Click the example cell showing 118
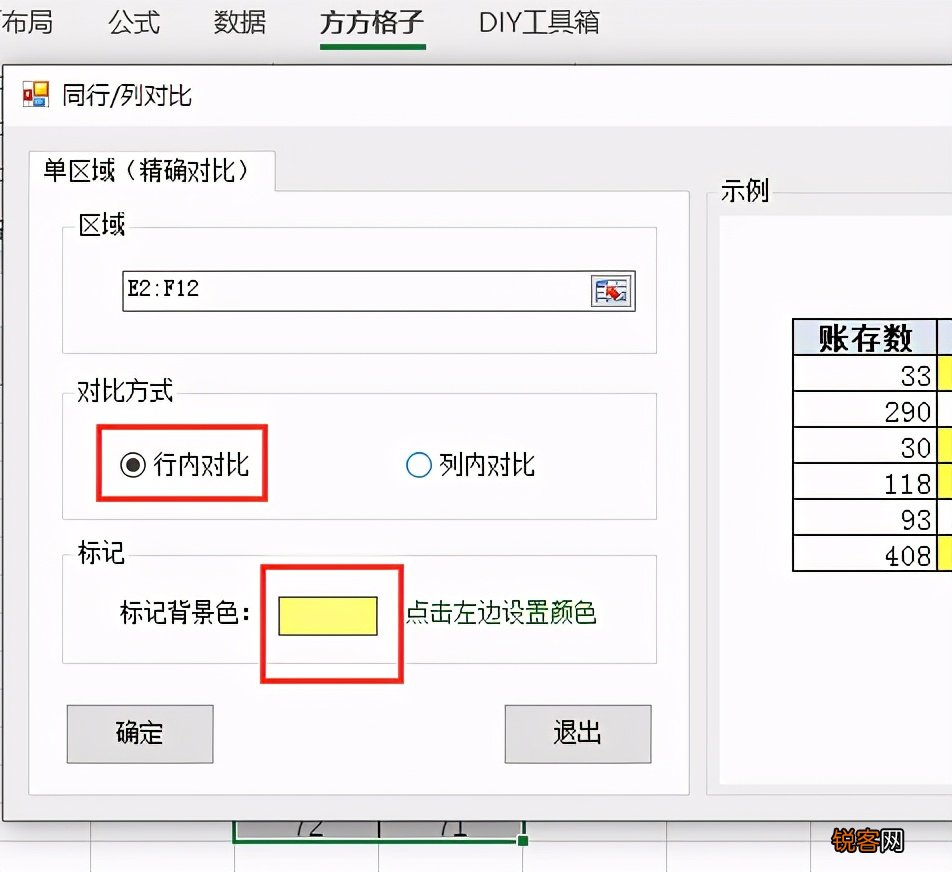952x872 pixels. tap(865, 482)
